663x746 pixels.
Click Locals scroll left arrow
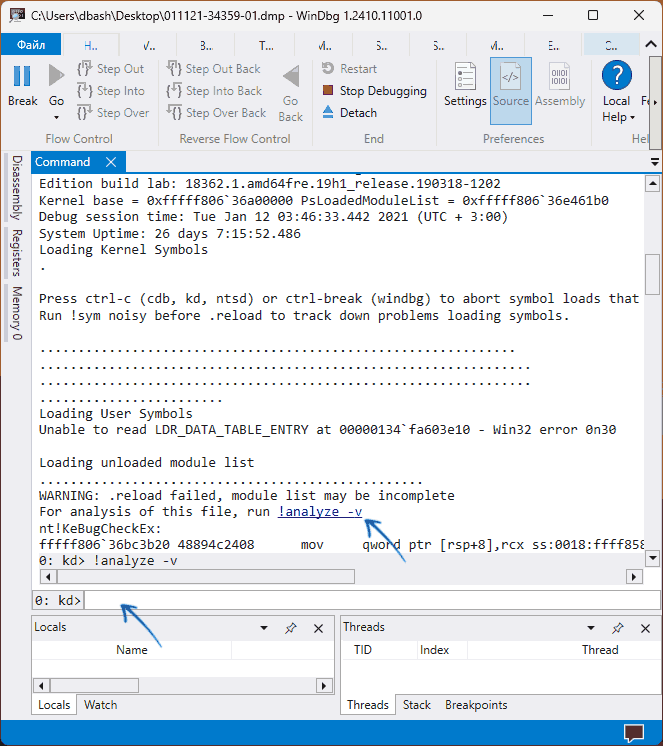click(x=41, y=686)
